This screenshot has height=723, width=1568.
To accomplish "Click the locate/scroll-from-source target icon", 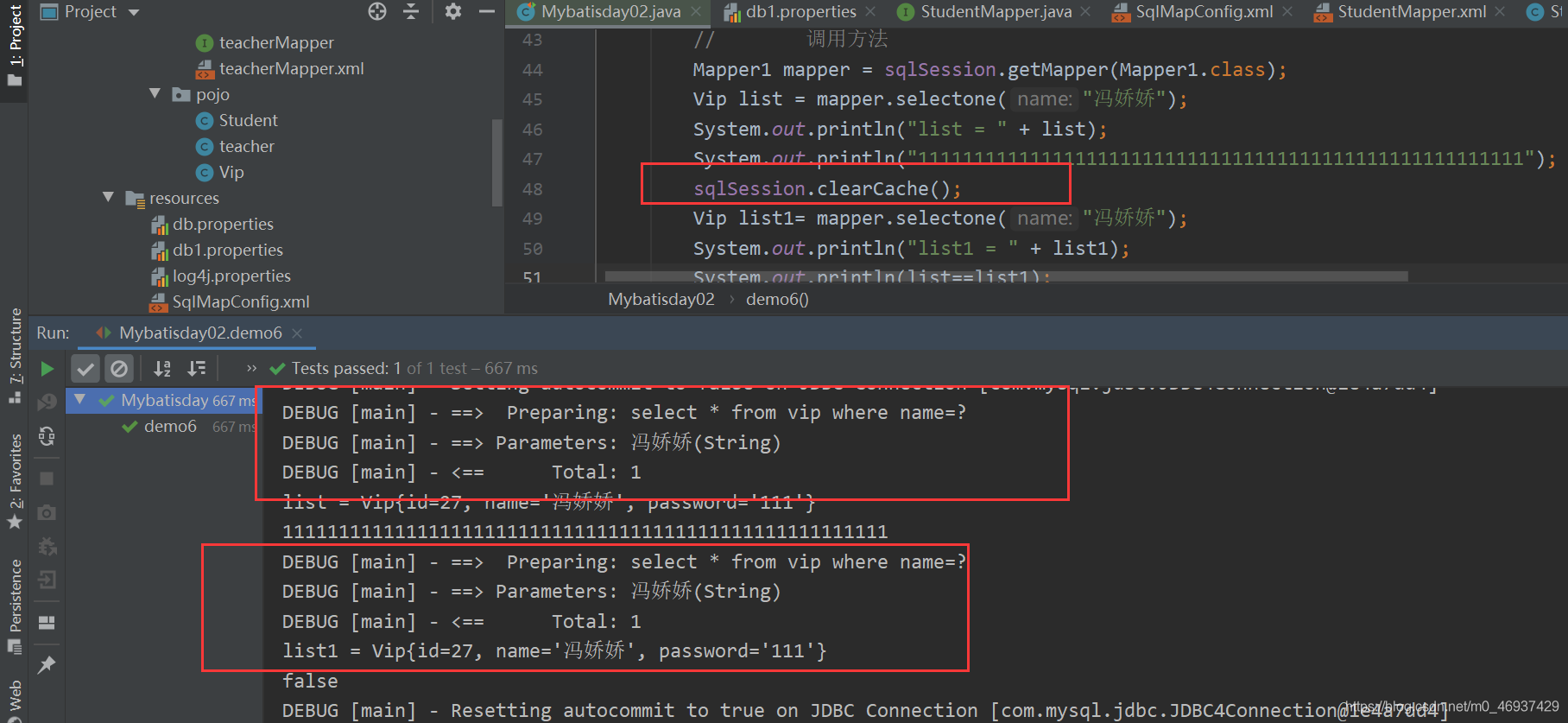I will [377, 11].
